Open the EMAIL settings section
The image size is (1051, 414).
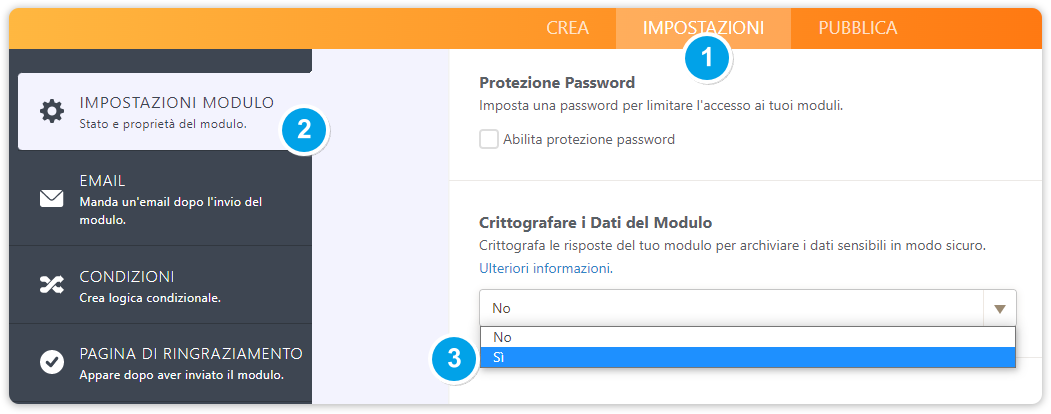tap(102, 181)
